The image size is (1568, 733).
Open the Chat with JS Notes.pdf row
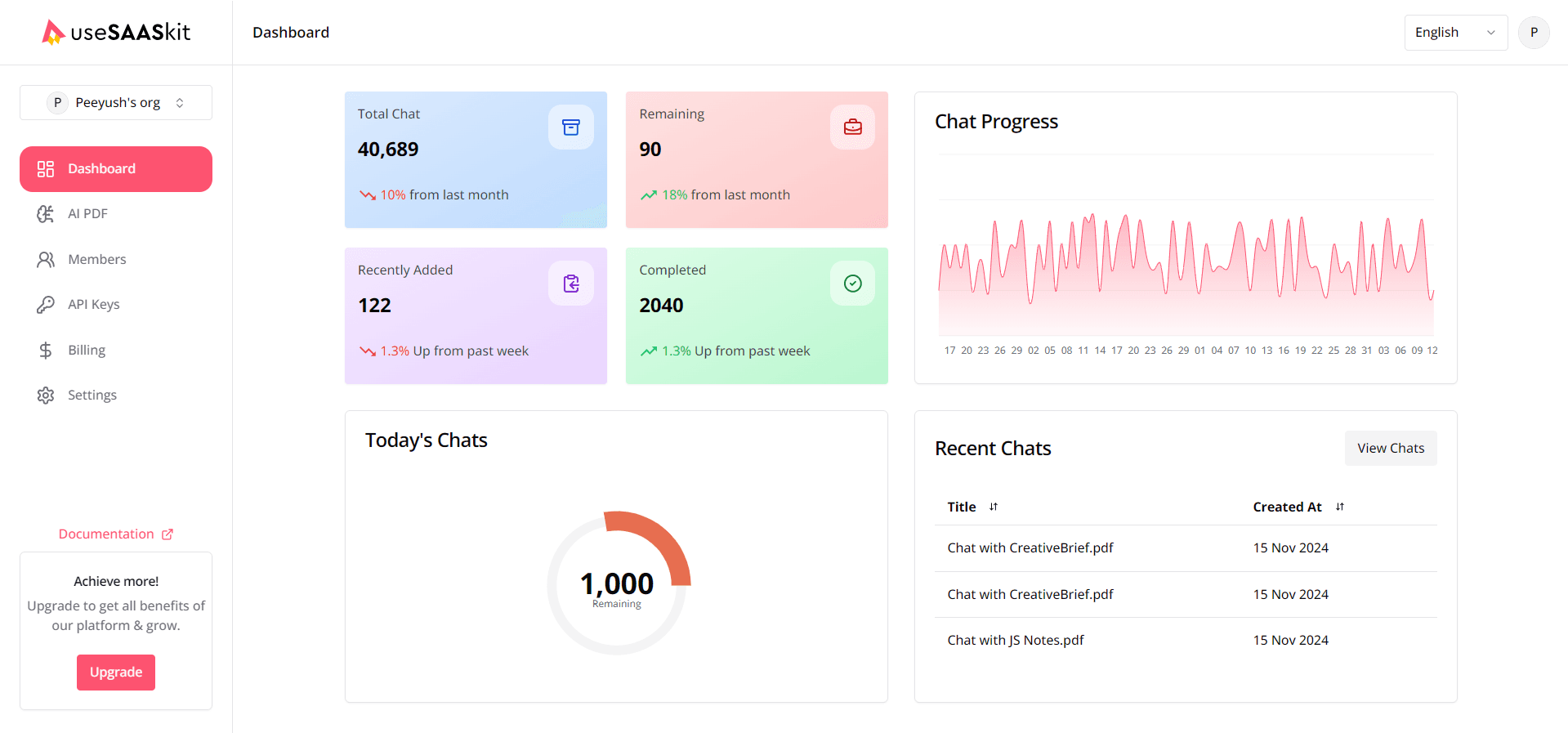click(1015, 641)
